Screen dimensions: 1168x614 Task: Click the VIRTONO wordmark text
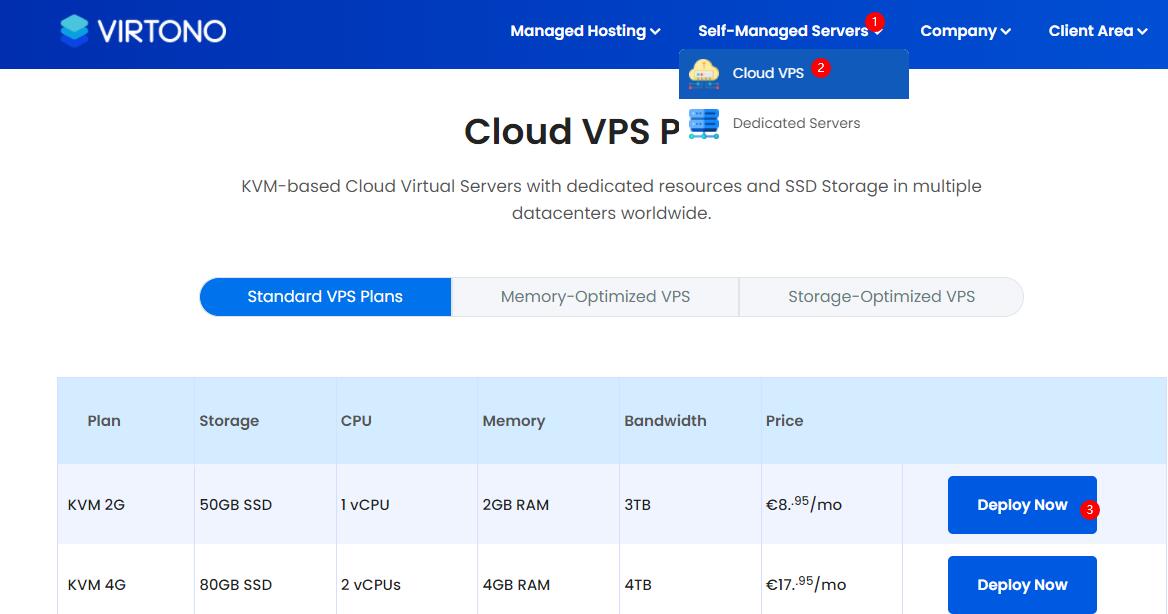click(162, 31)
